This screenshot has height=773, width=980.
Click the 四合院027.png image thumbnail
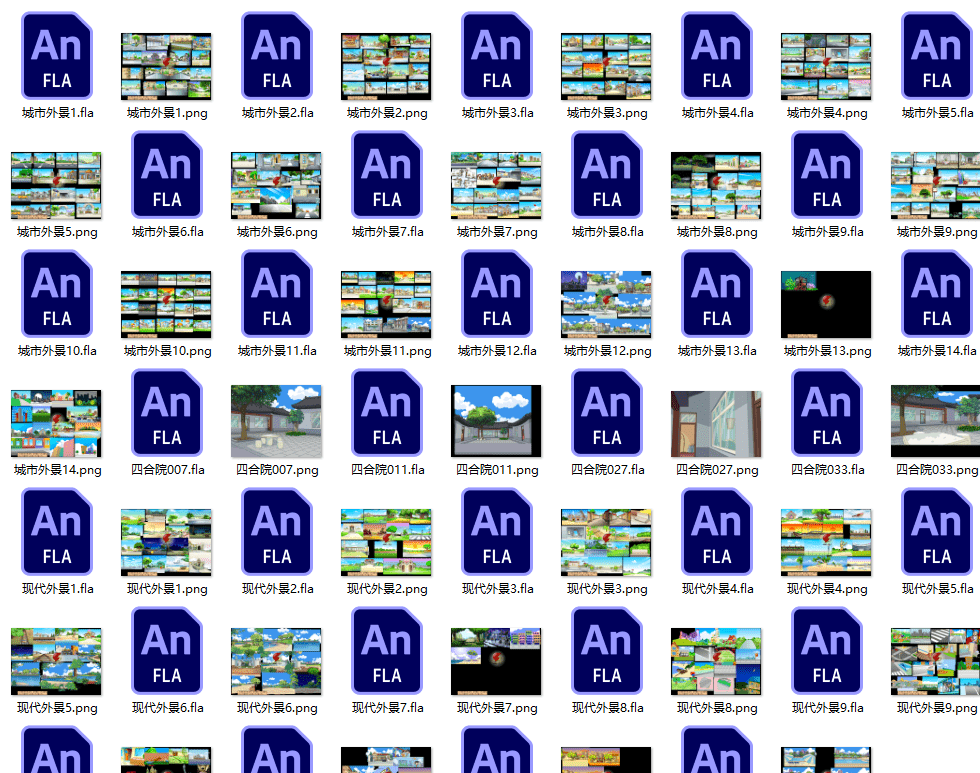click(x=716, y=423)
